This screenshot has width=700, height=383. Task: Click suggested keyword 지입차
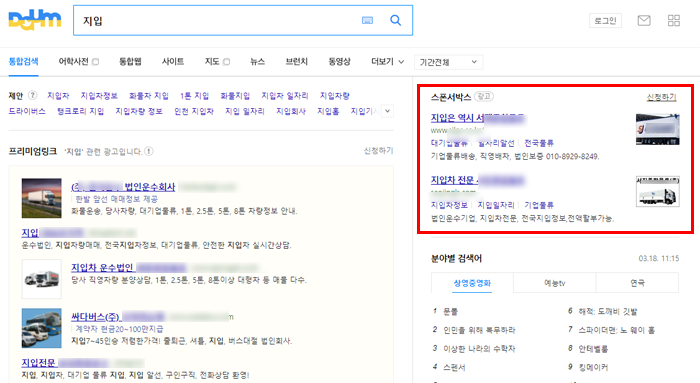[58, 96]
